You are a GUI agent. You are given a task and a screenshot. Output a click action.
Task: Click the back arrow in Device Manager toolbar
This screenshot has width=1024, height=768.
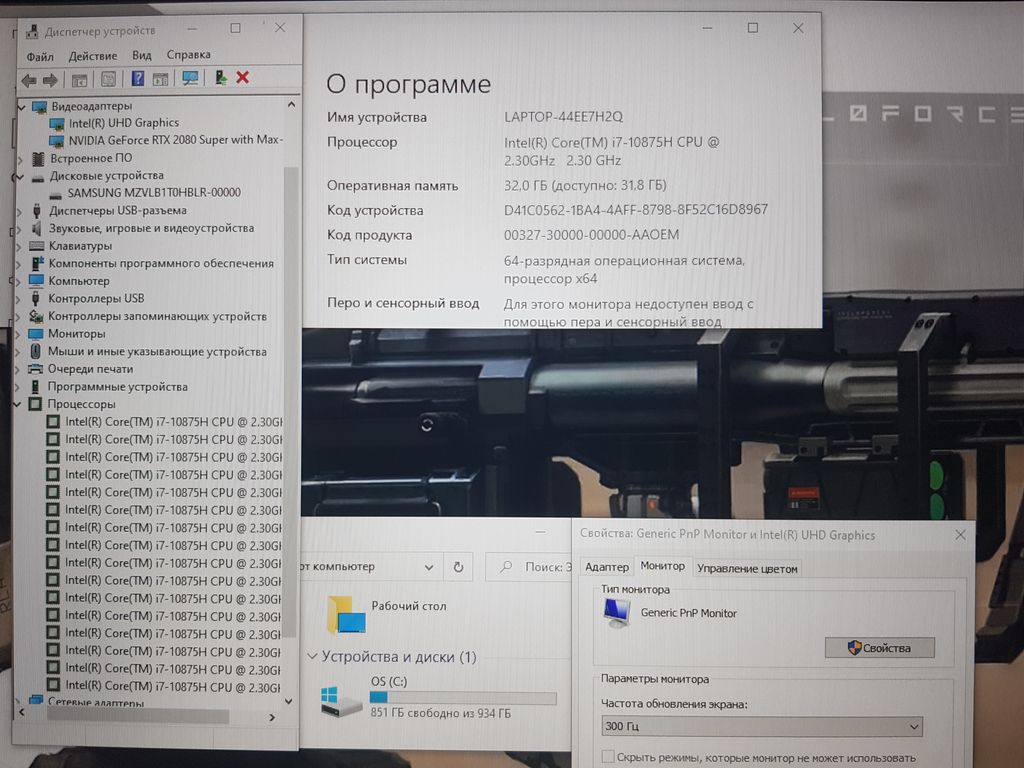28,79
